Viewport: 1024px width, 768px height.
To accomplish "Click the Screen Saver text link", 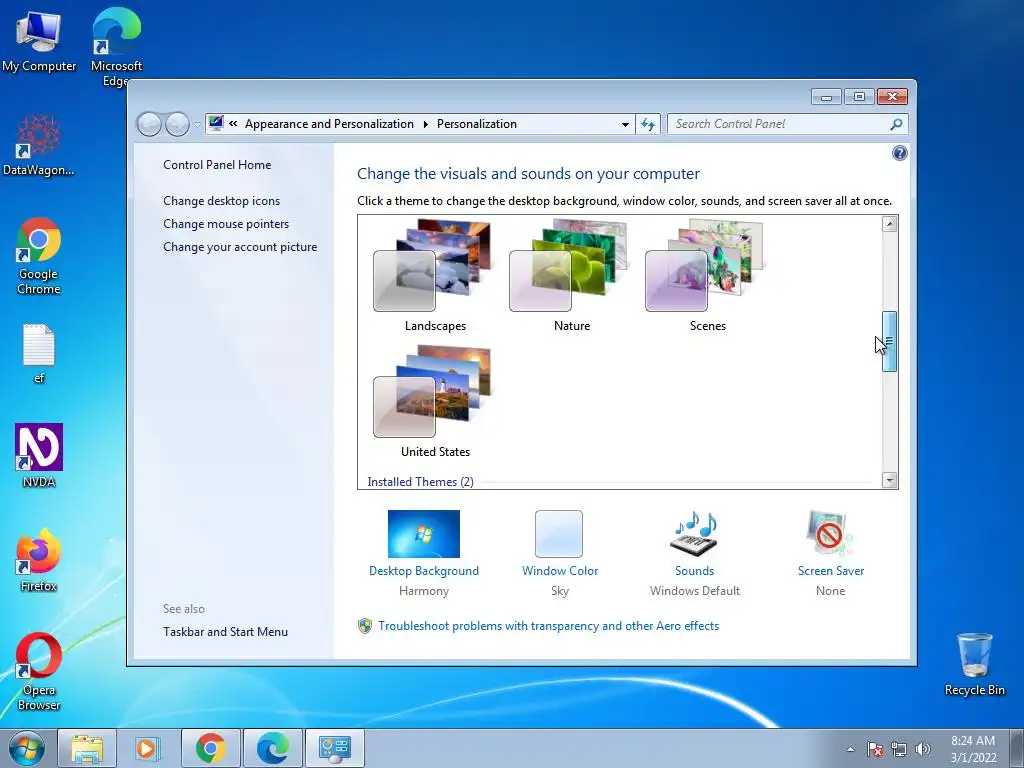I will pyautogui.click(x=831, y=571).
